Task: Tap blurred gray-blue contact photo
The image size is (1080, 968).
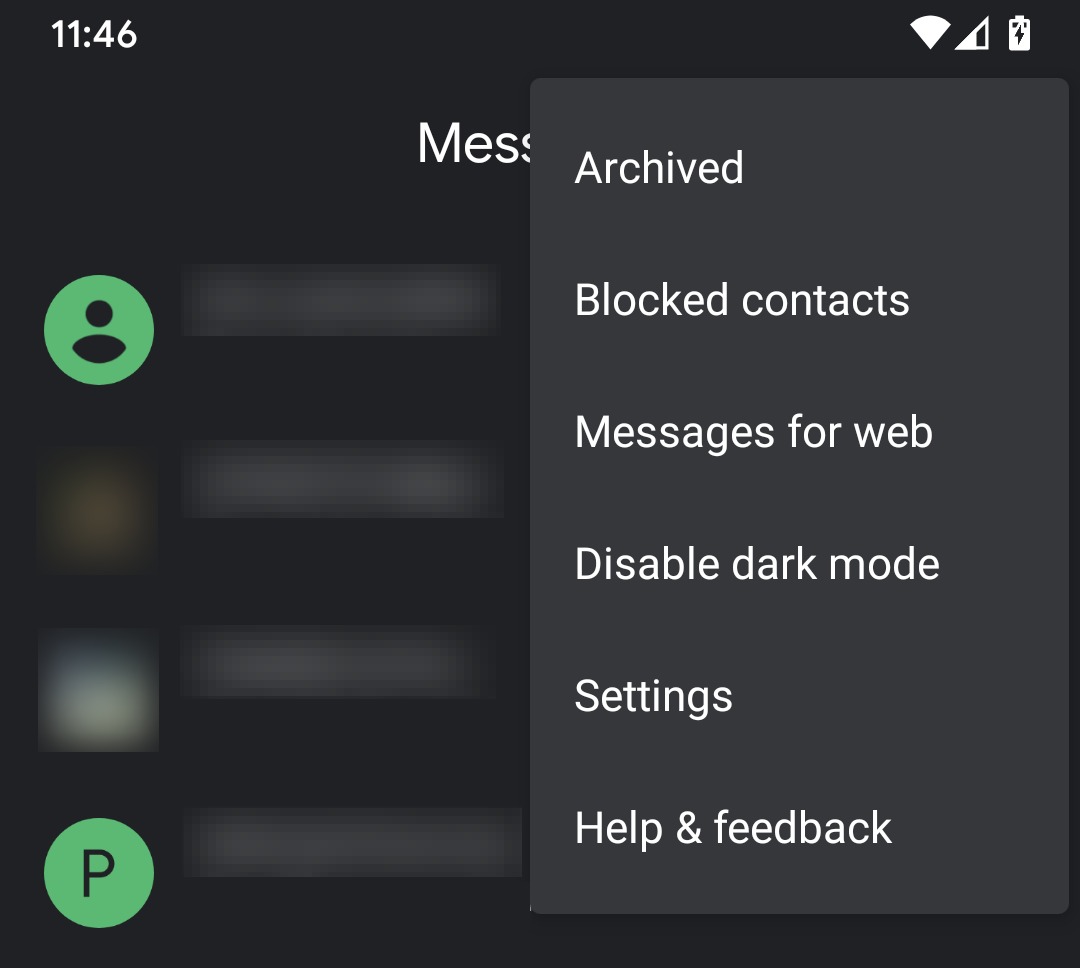Action: 98,690
